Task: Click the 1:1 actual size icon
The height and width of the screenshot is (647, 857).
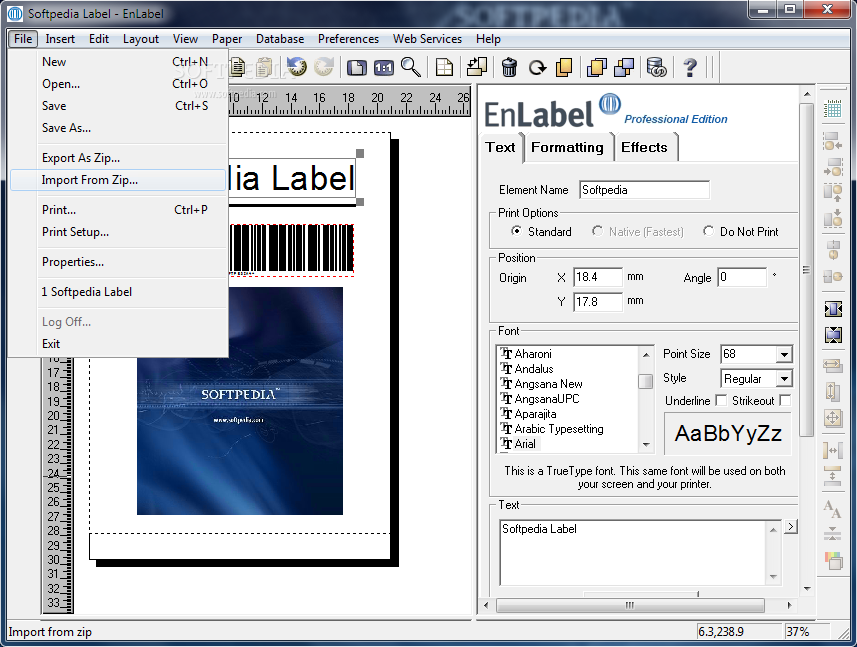Action: tap(384, 68)
